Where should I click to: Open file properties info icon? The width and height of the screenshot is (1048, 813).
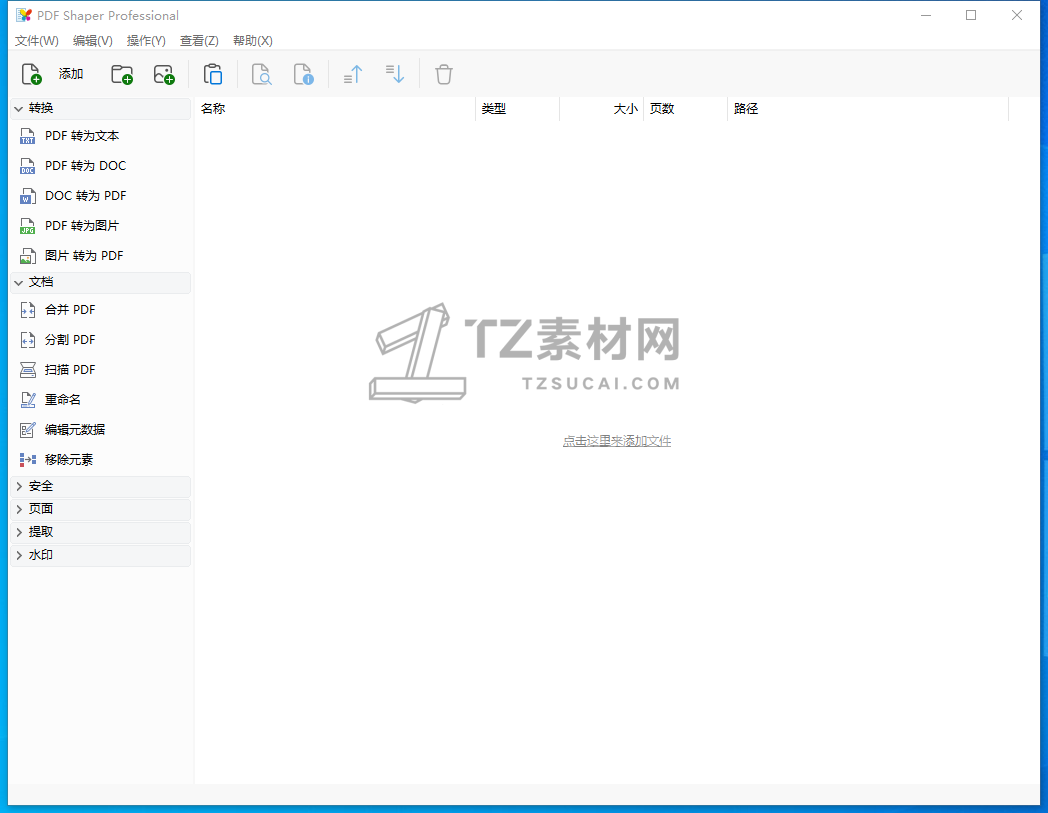coord(303,74)
